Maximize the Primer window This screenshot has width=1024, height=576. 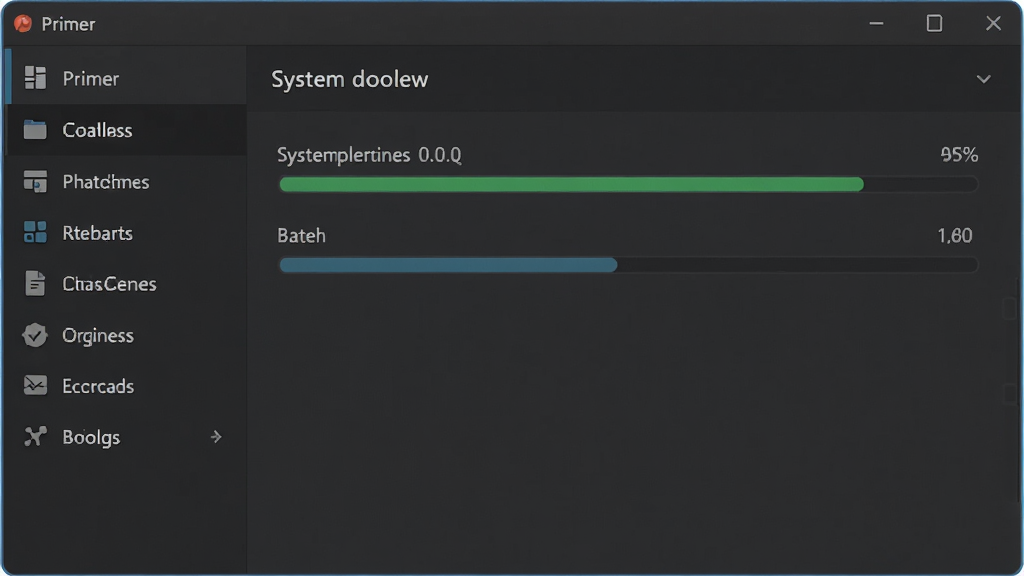pyautogui.click(x=935, y=24)
